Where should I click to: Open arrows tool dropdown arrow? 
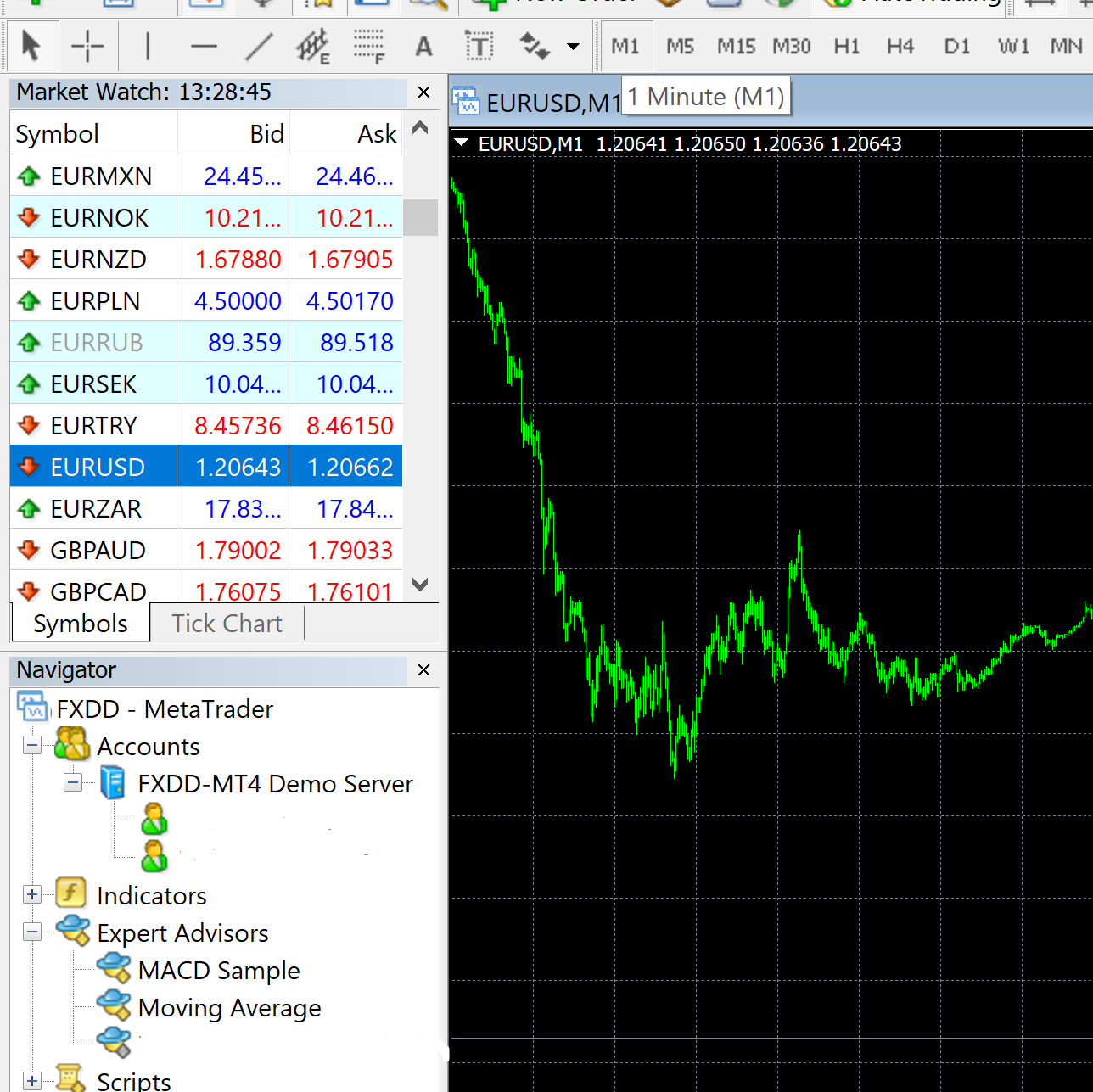(574, 46)
